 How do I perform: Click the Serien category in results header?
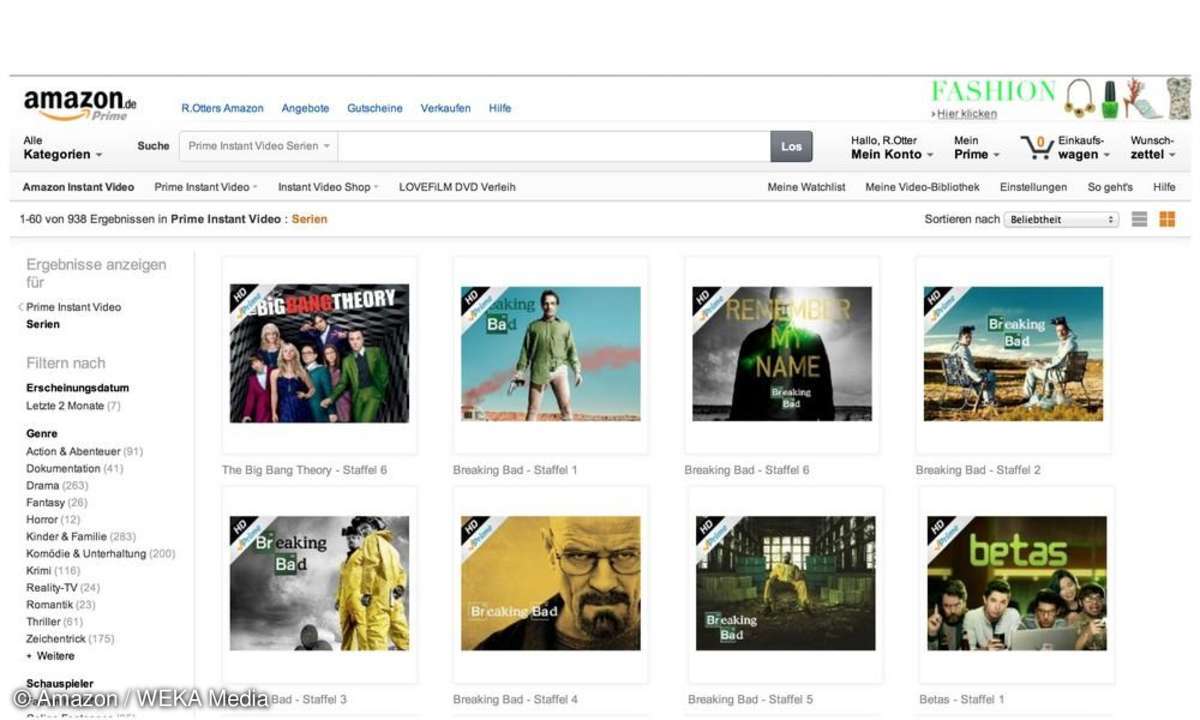point(309,219)
